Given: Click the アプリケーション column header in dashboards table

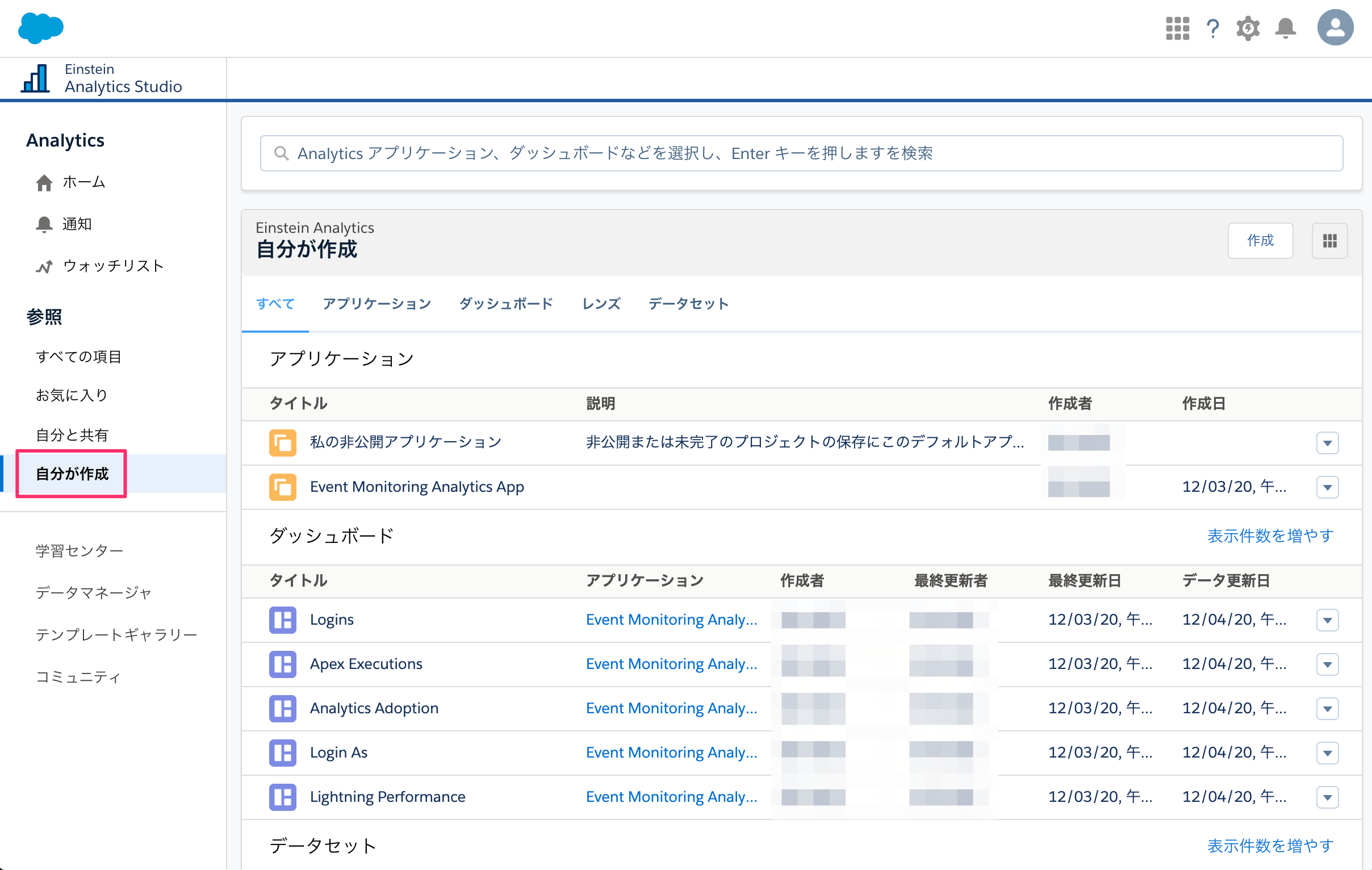Looking at the screenshot, I should pos(645,581).
